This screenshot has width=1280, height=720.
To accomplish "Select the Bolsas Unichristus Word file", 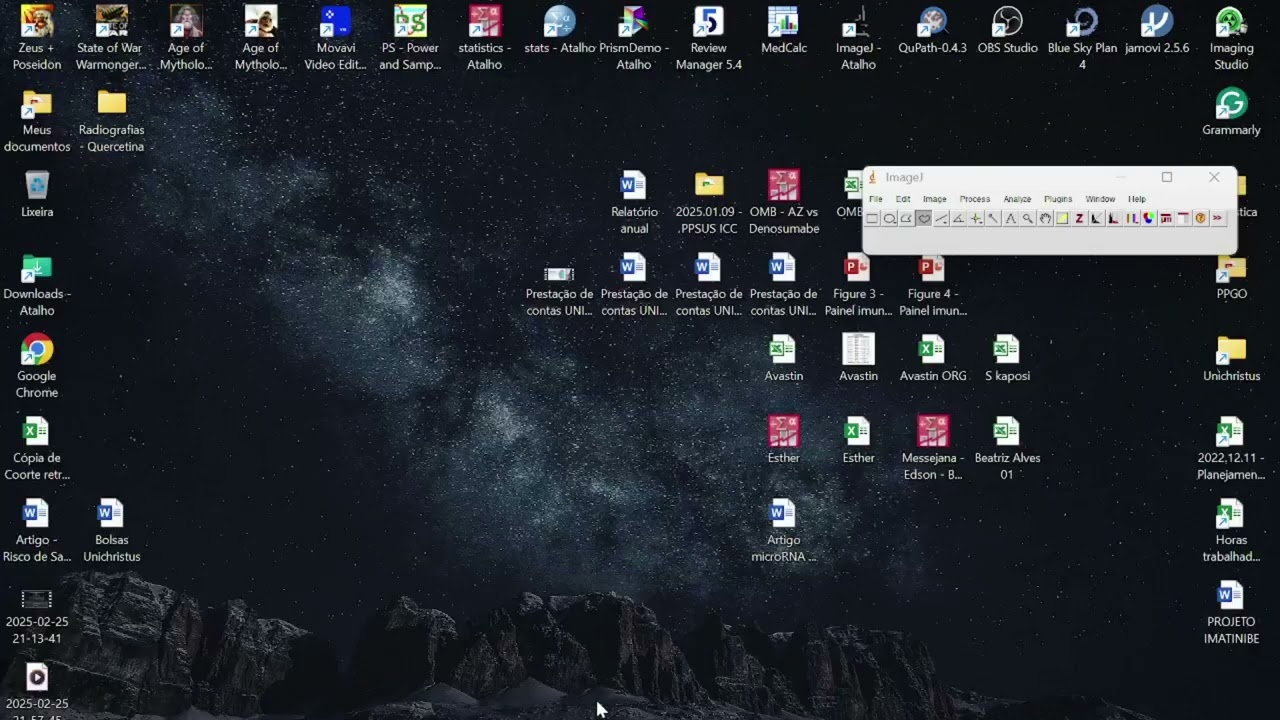I will (x=112, y=530).
